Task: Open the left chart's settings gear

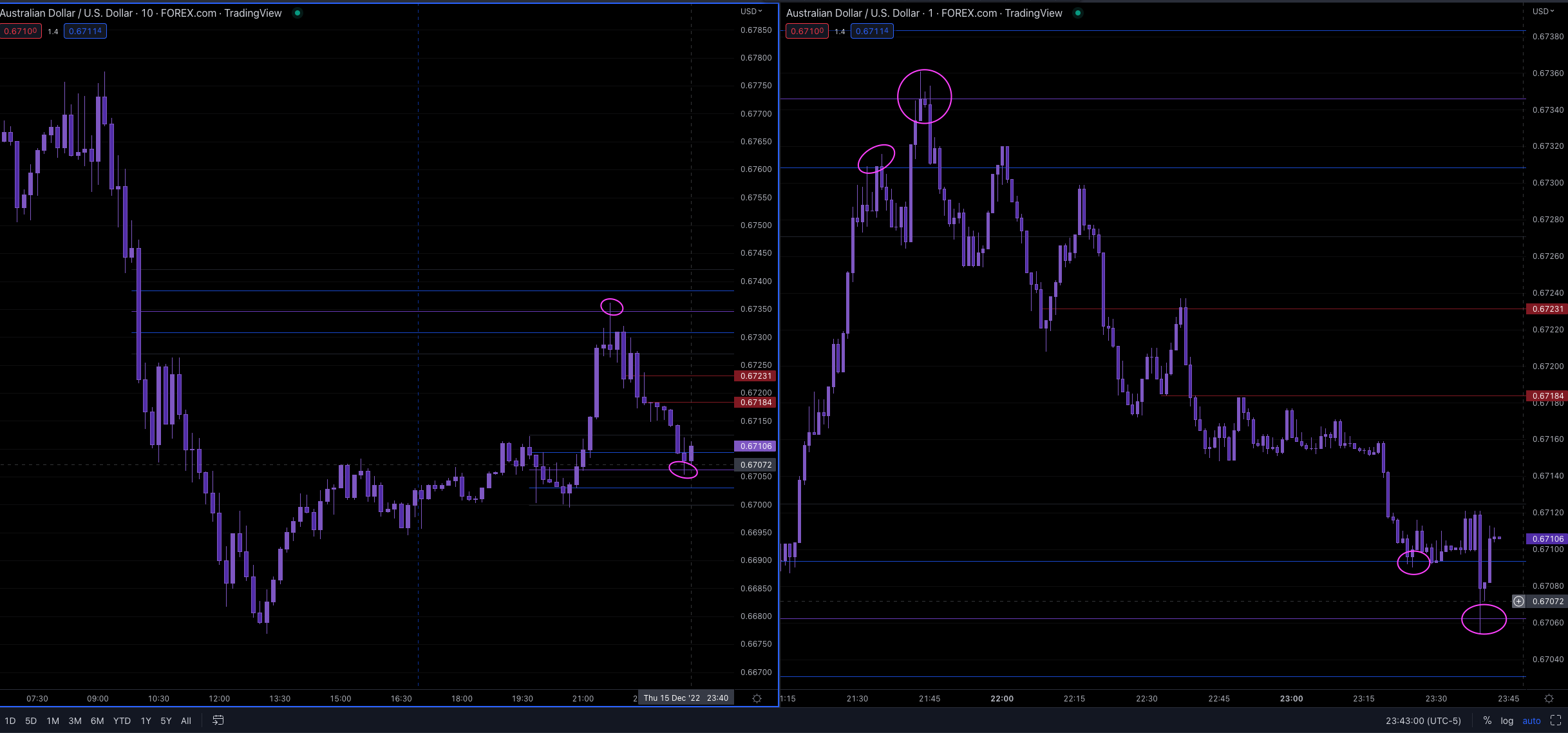Action: point(757,698)
